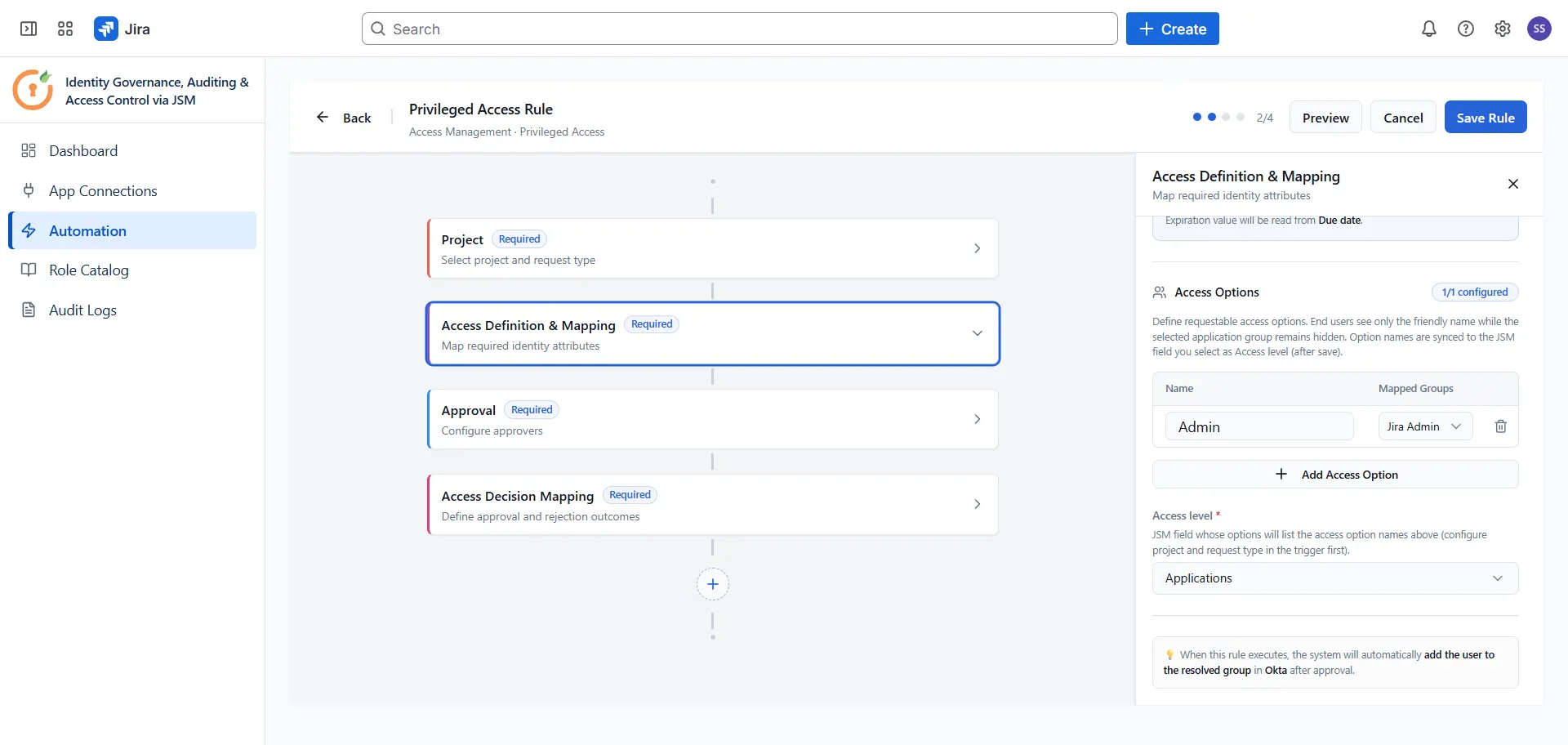This screenshot has width=1568, height=745.
Task: Expand the Approval step chevron
Action: [978, 419]
